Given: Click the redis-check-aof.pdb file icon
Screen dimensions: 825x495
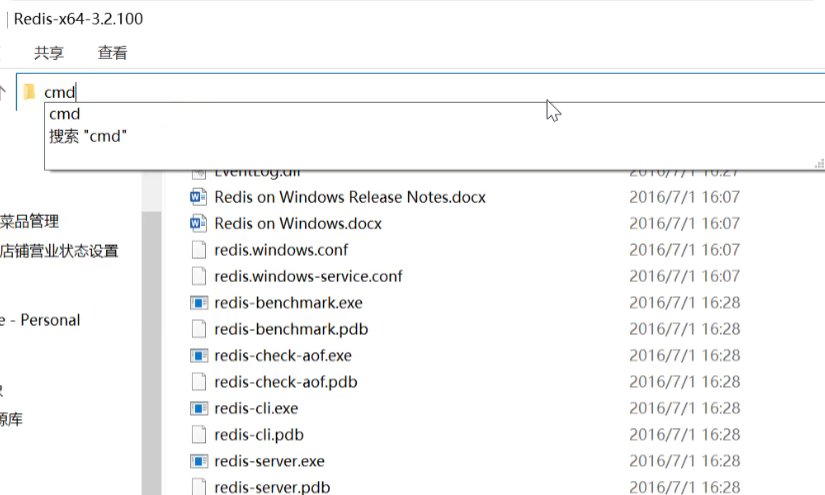Looking at the screenshot, I should [198, 382].
